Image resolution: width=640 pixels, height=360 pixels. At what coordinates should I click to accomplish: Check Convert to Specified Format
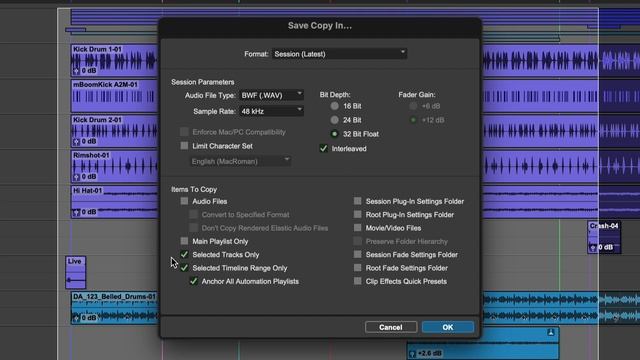[193, 214]
